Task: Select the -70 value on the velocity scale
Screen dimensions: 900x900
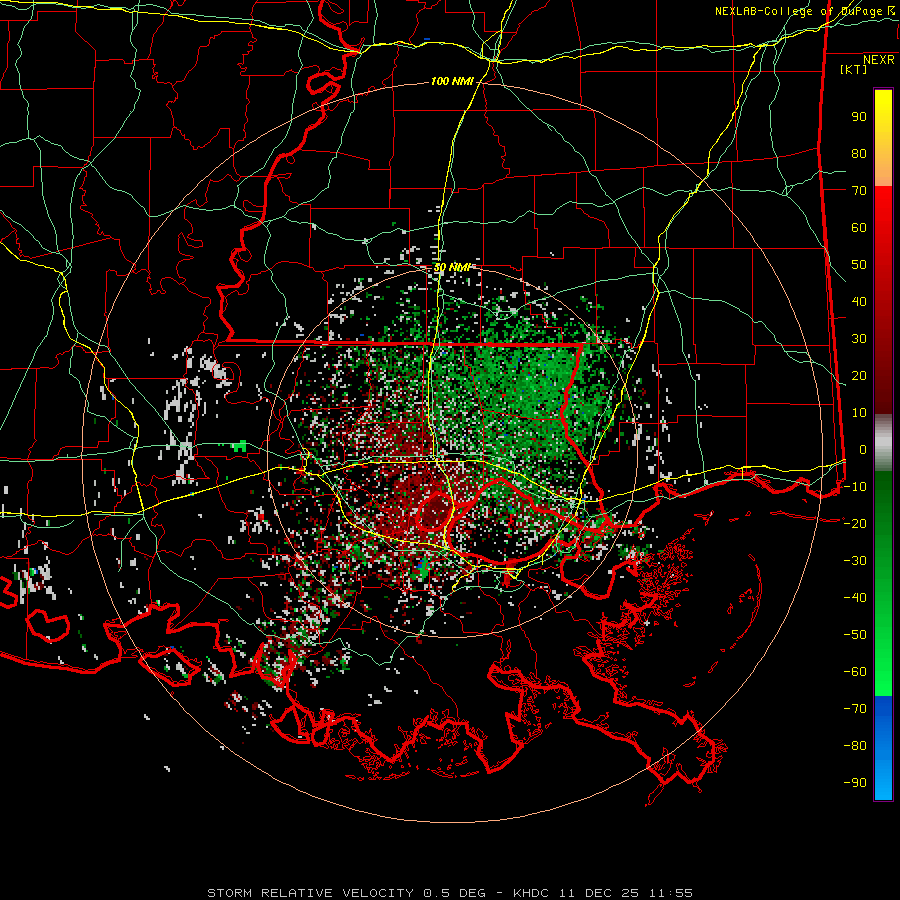Action: point(855,709)
